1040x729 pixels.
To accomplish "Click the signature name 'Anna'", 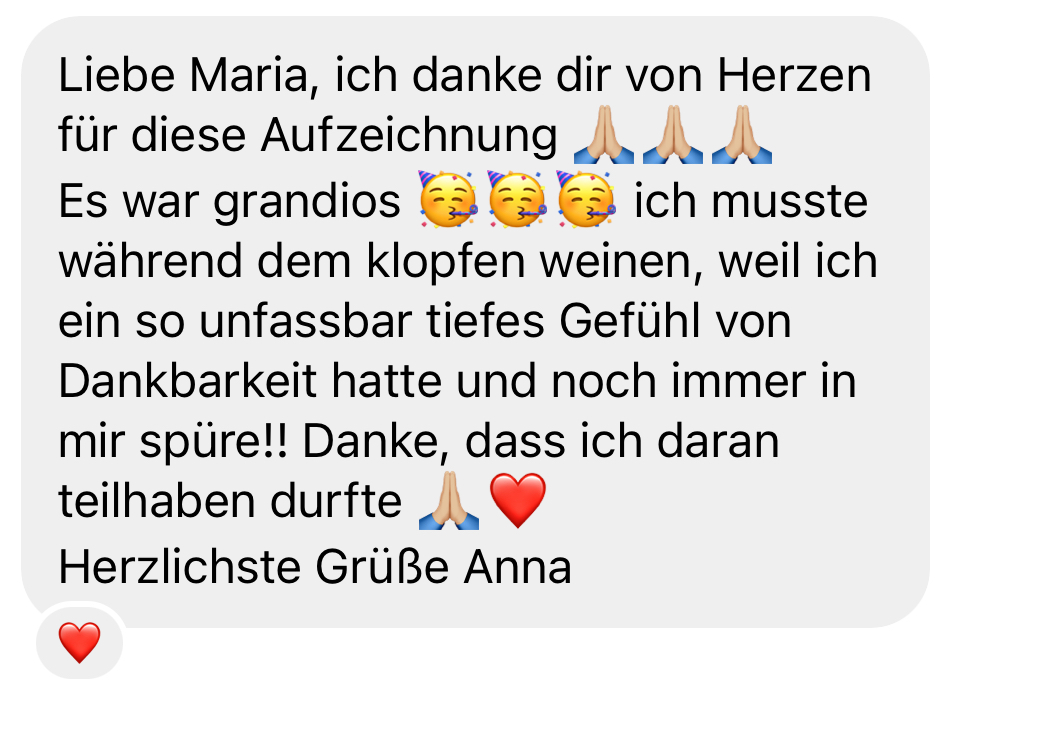I will coord(517,568).
